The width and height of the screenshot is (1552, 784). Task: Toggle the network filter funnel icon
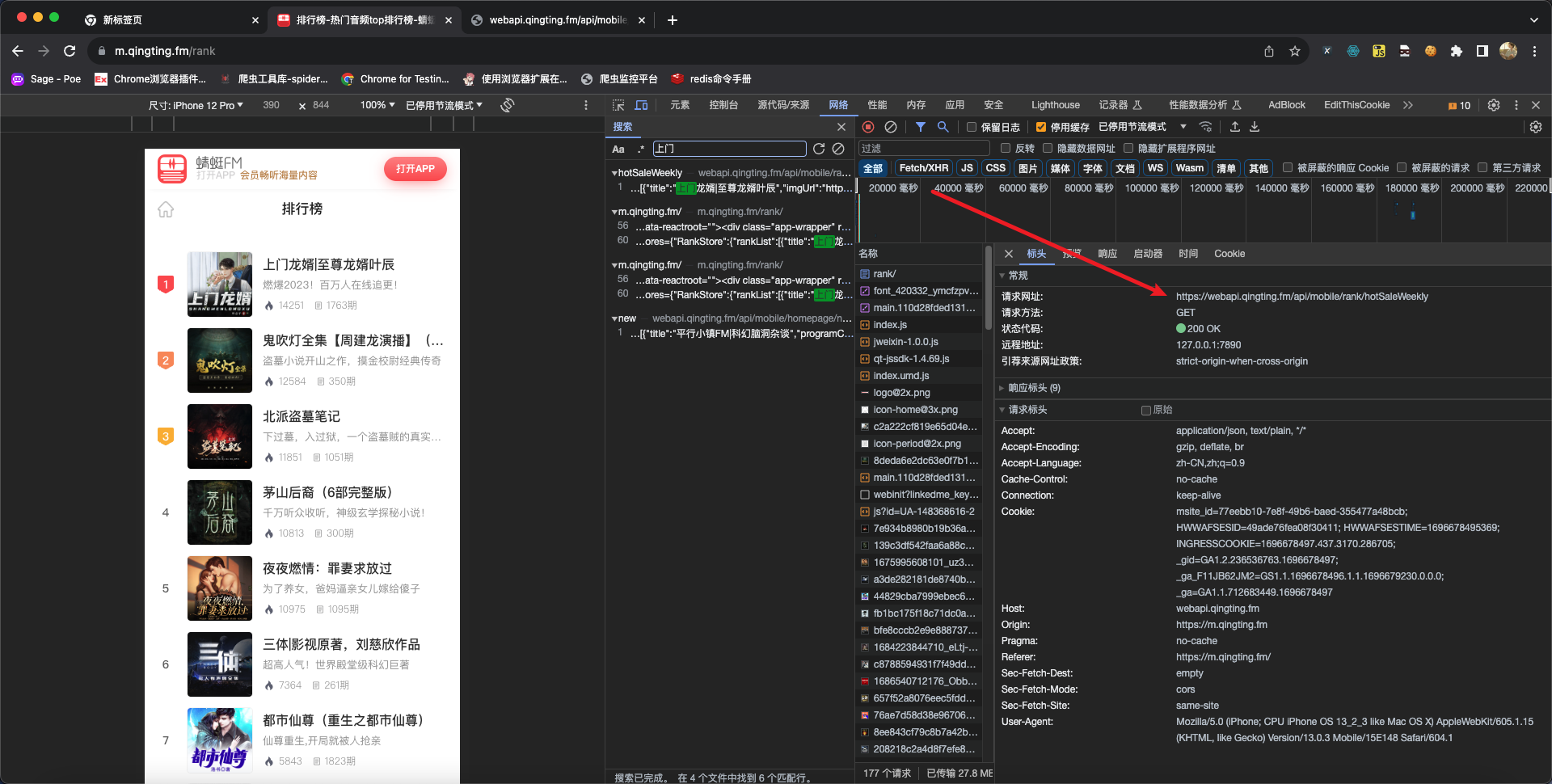click(920, 127)
